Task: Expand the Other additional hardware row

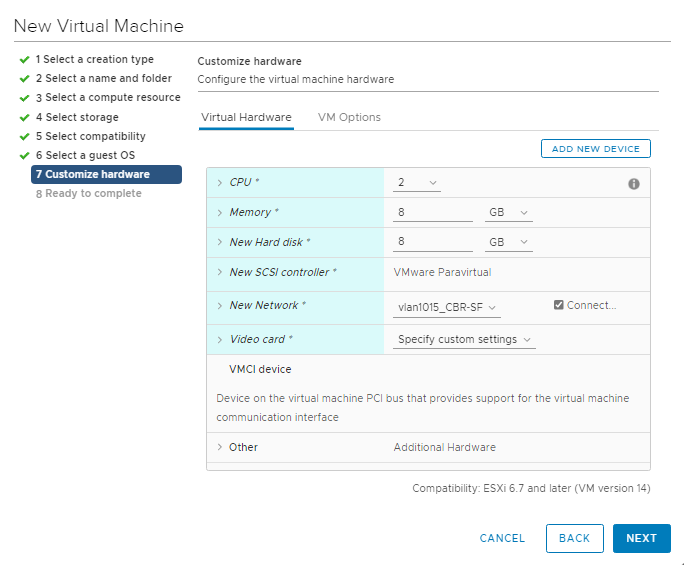Action: pos(220,447)
